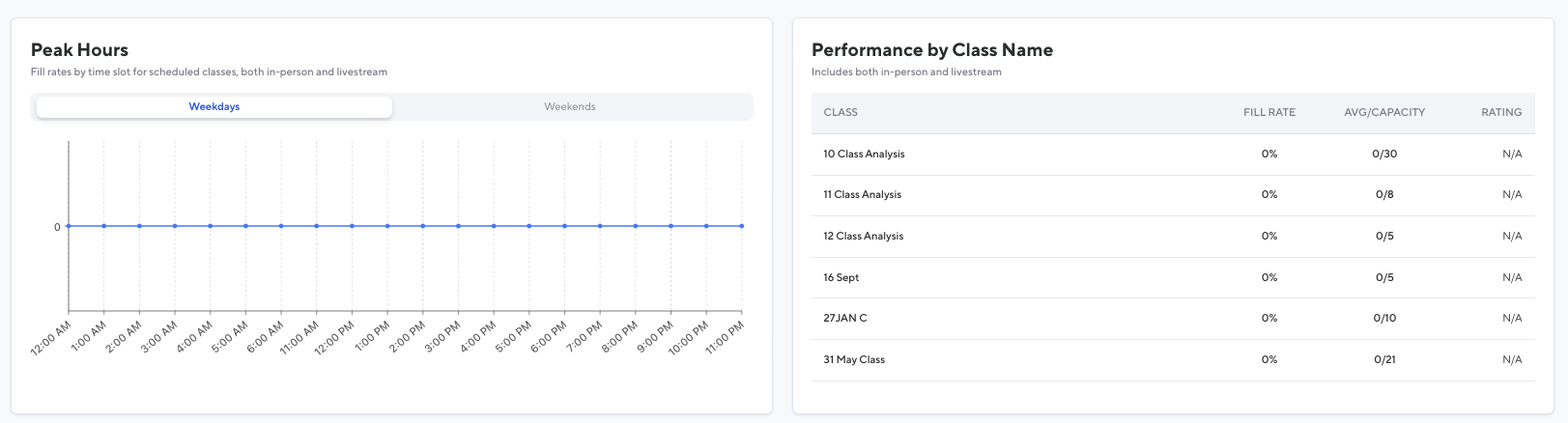The image size is (1568, 423).
Task: Click the 12:00 PM chart data point
Action: pos(352,226)
